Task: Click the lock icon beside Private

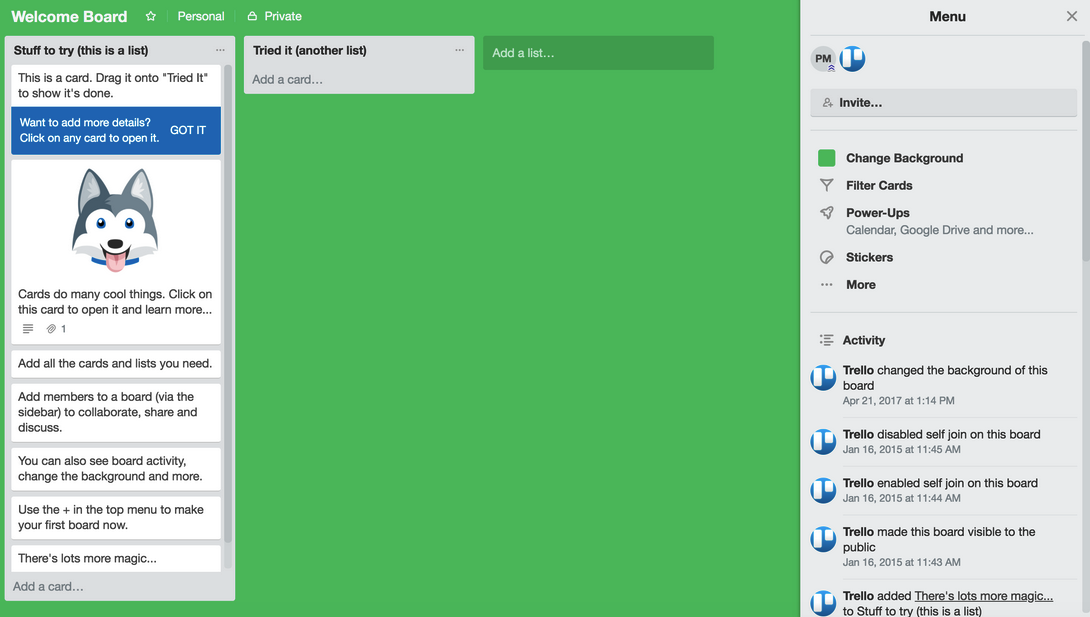Action: click(x=252, y=16)
